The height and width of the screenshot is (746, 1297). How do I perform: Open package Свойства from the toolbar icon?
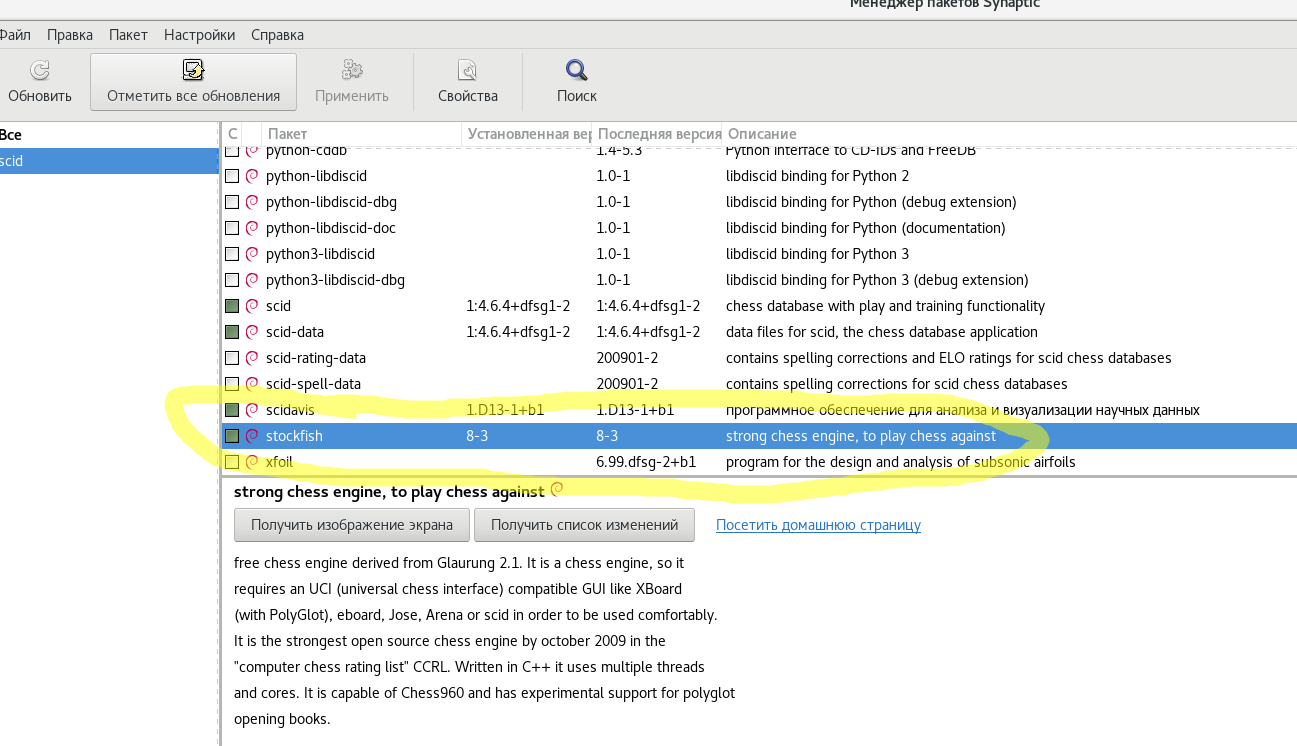pyautogui.click(x=468, y=70)
